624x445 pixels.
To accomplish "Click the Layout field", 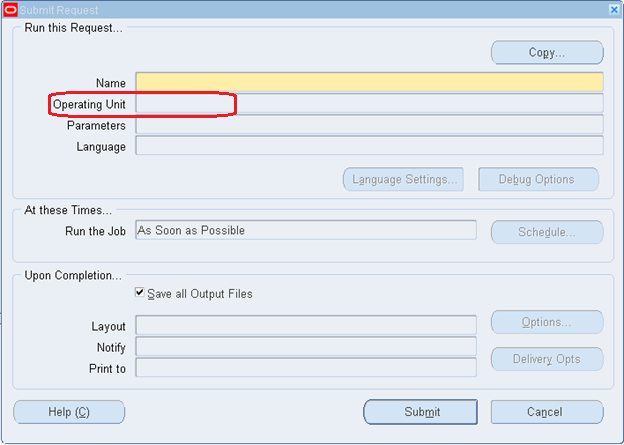I will (306, 325).
